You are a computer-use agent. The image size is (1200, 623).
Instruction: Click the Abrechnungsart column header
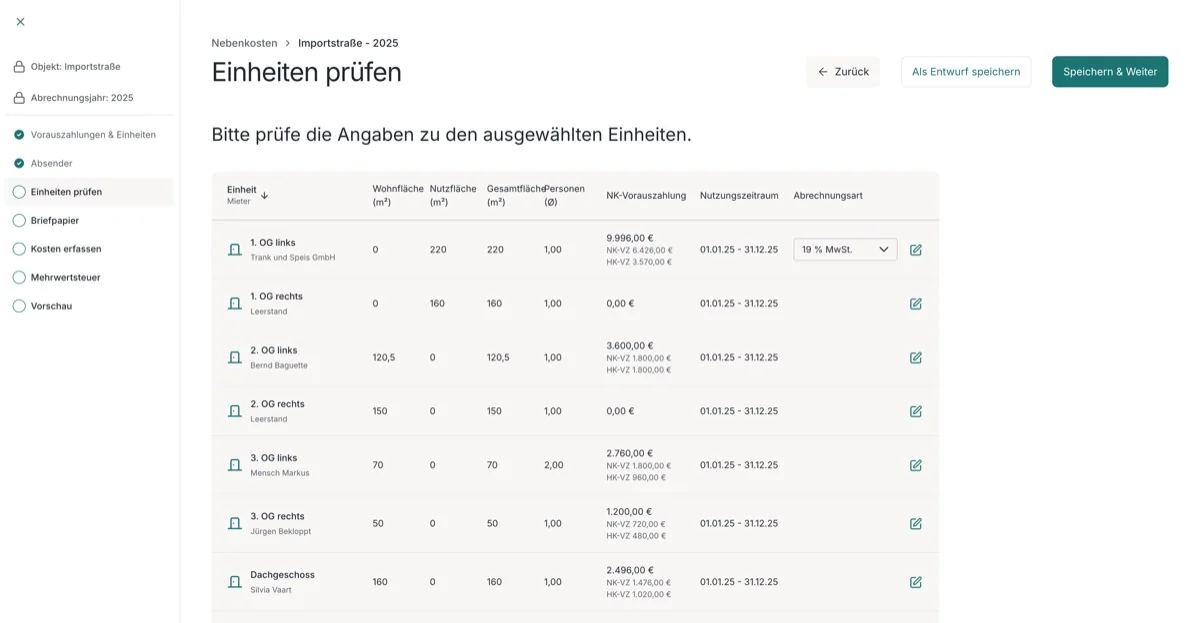828,195
